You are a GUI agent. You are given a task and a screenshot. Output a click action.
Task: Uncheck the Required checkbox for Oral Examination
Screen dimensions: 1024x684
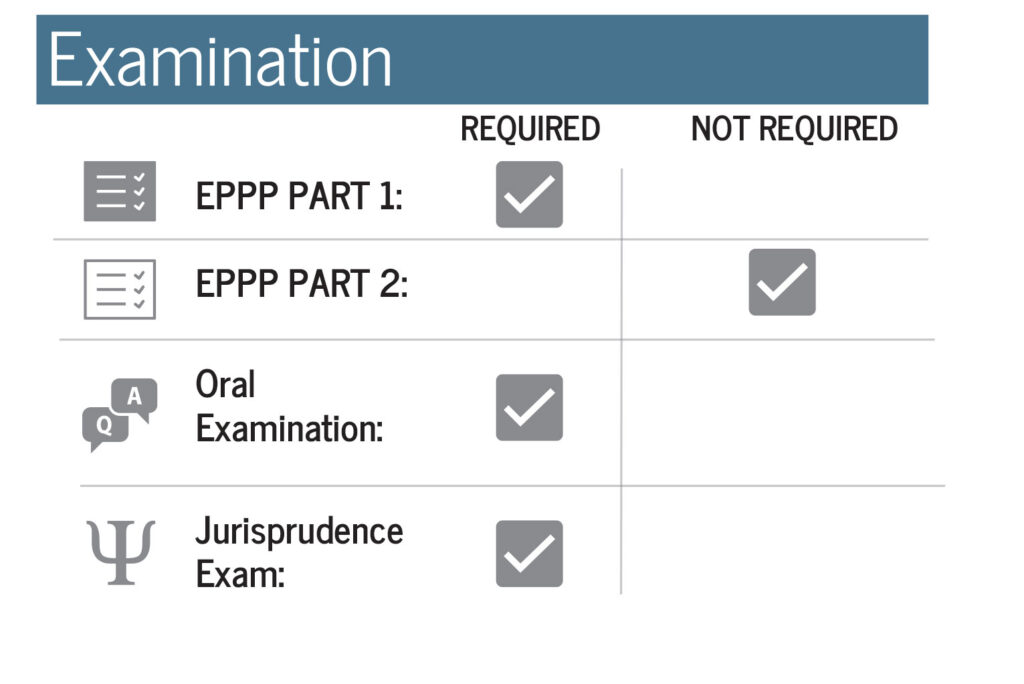coord(529,407)
